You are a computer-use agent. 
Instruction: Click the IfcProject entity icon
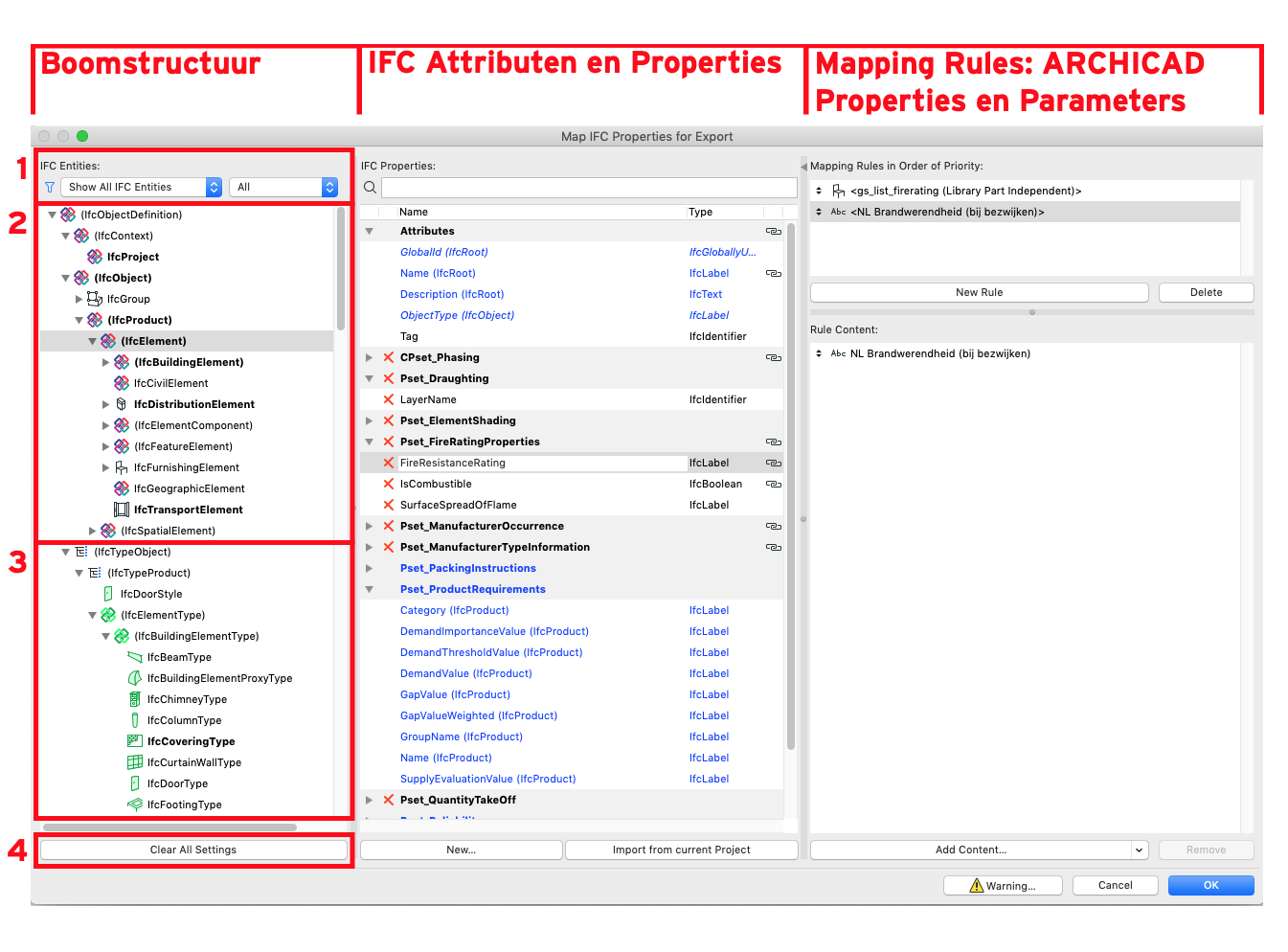(x=95, y=257)
